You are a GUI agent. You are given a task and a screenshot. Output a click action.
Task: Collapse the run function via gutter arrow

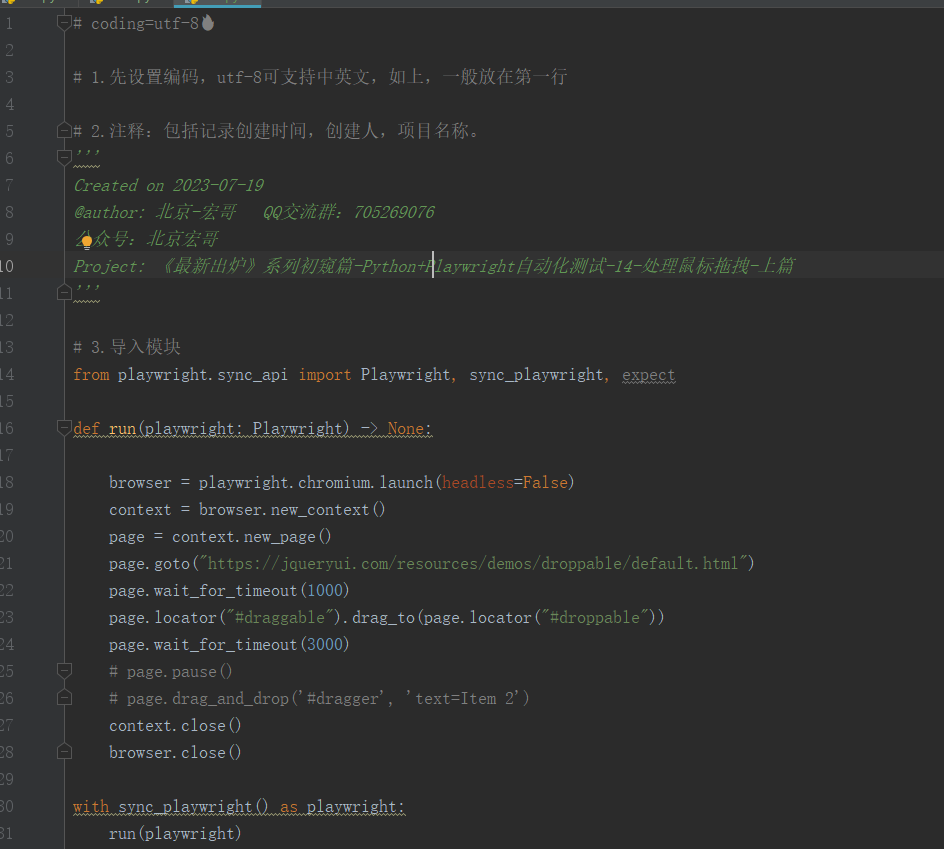click(64, 427)
